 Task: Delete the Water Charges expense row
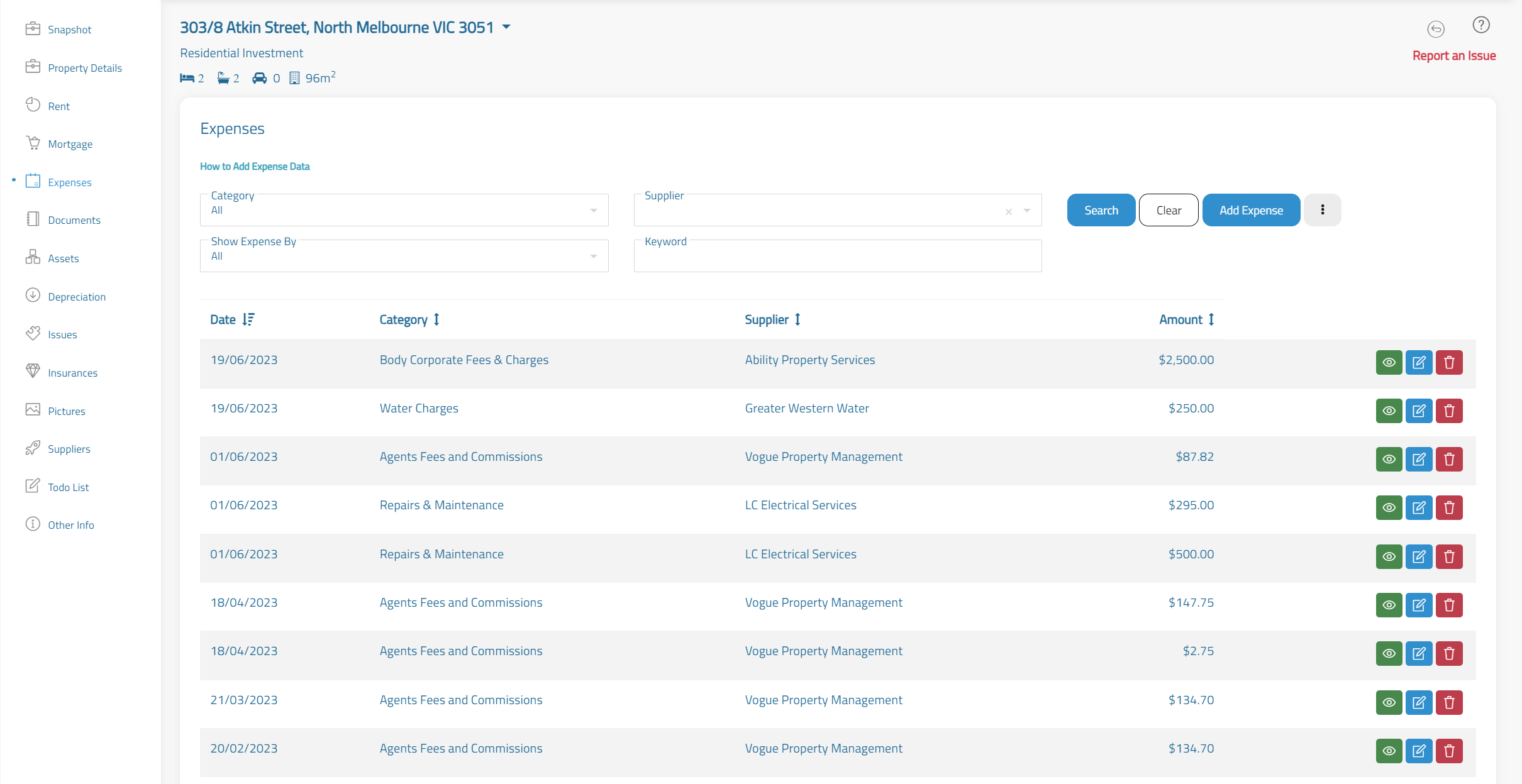[x=1449, y=411]
